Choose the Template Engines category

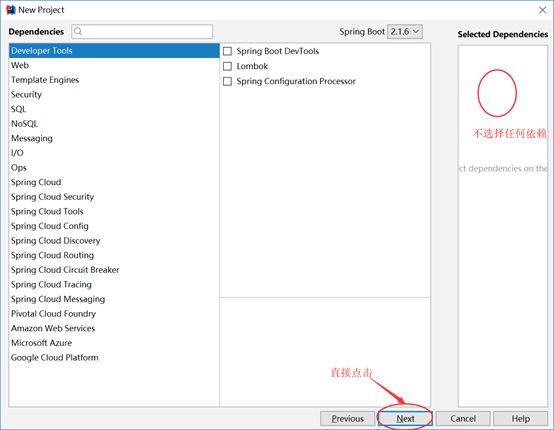pyautogui.click(x=114, y=80)
